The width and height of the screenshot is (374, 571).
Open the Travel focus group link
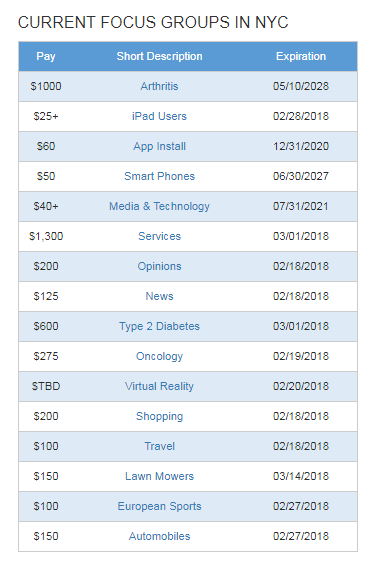[x=159, y=446]
